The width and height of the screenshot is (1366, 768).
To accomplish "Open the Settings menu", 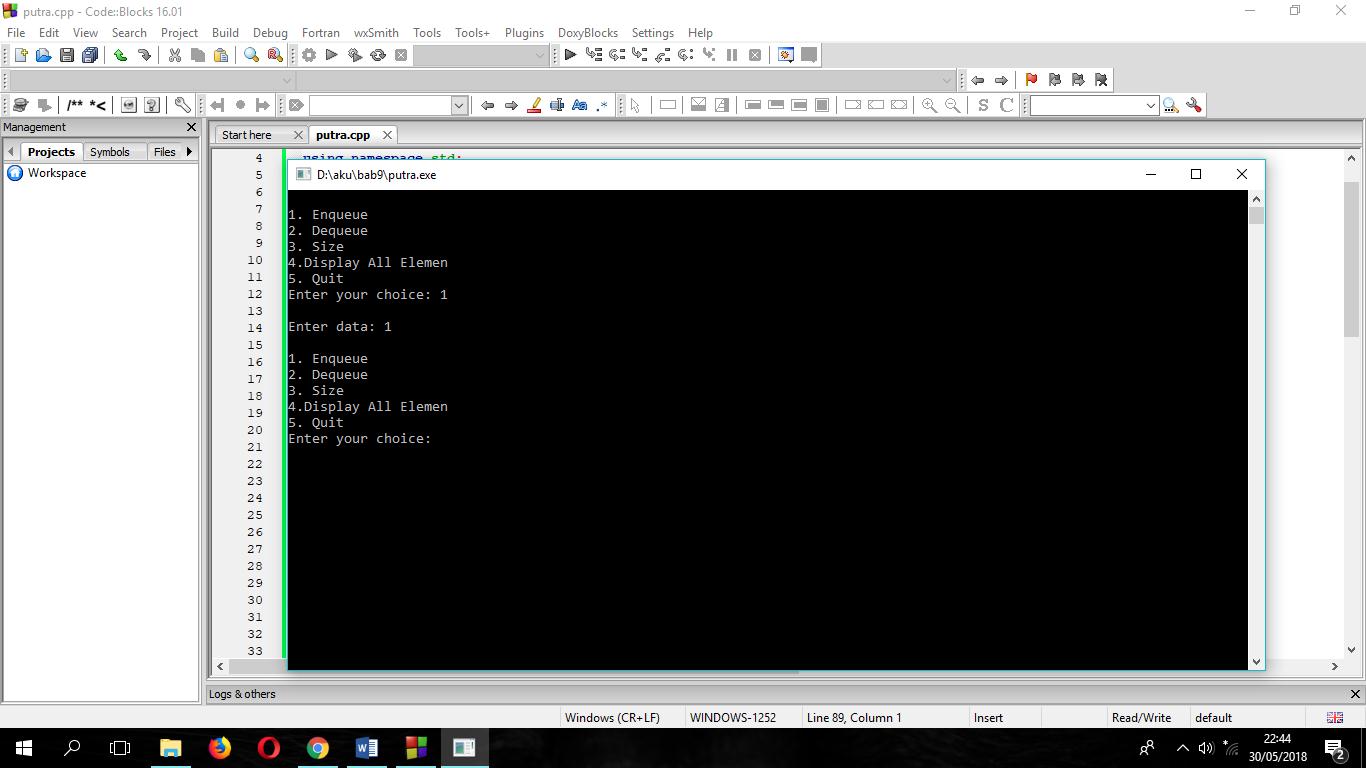I will 652,32.
